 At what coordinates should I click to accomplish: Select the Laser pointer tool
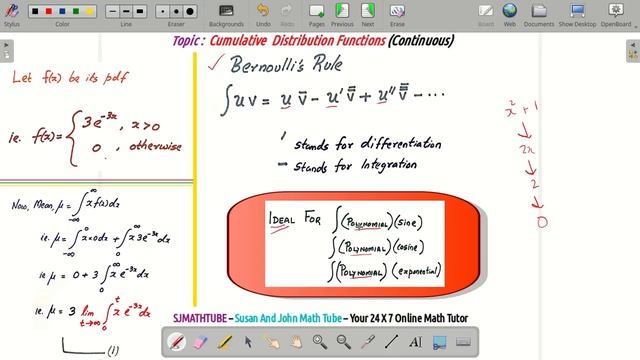click(x=368, y=342)
